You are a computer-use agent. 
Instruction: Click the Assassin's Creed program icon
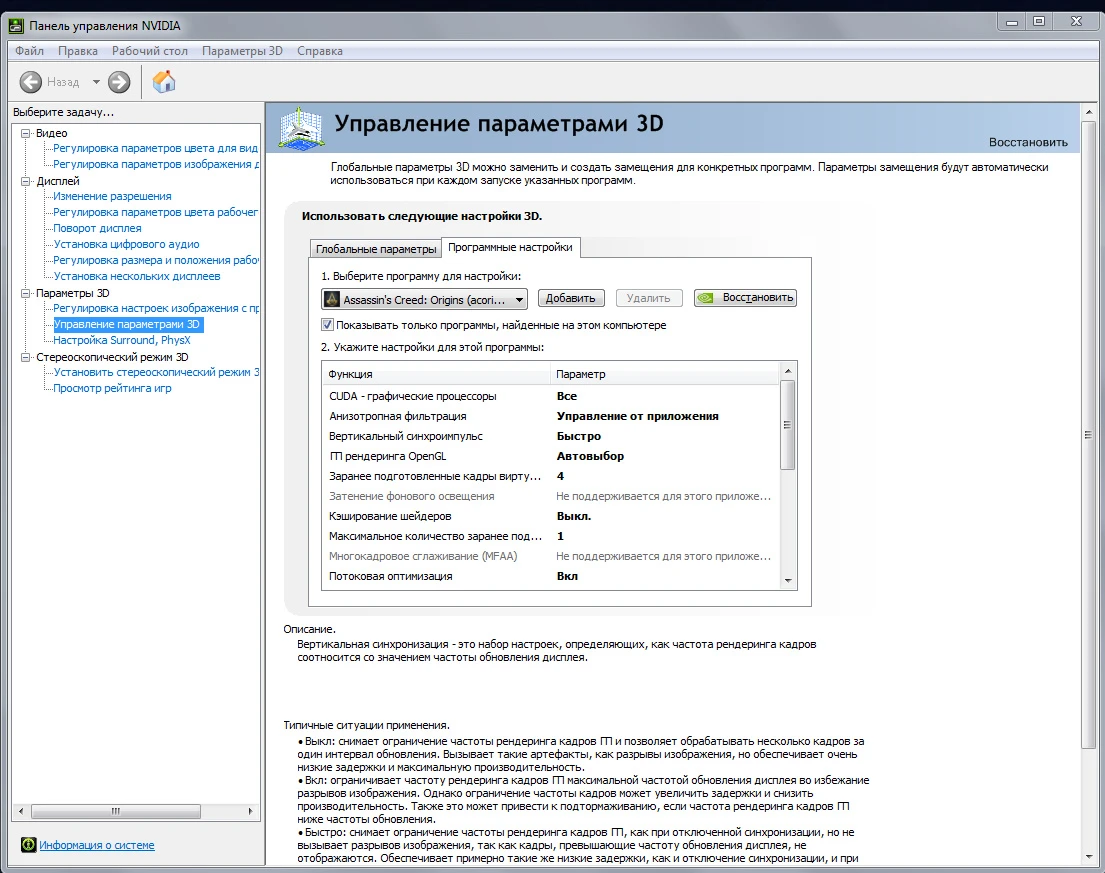click(332, 299)
